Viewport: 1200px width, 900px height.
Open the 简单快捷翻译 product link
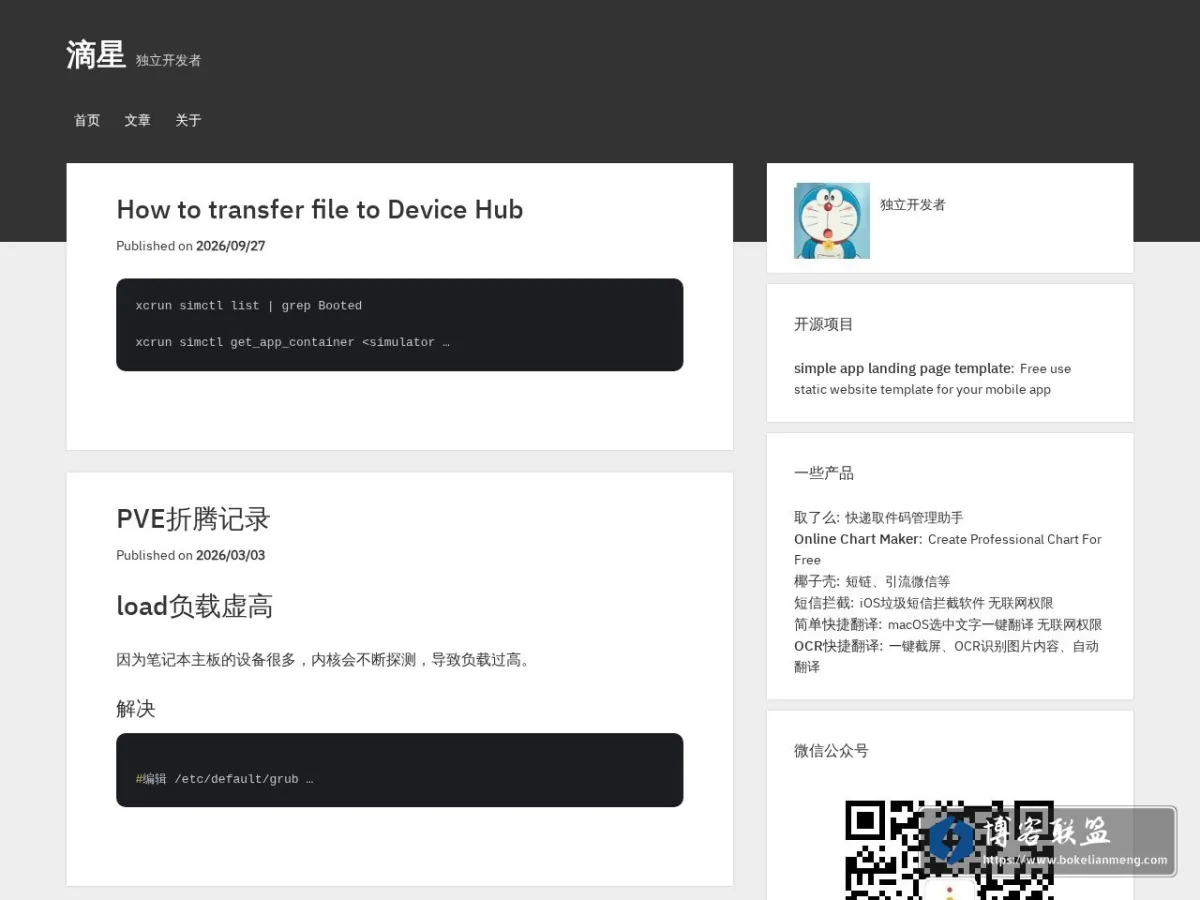[838, 624]
